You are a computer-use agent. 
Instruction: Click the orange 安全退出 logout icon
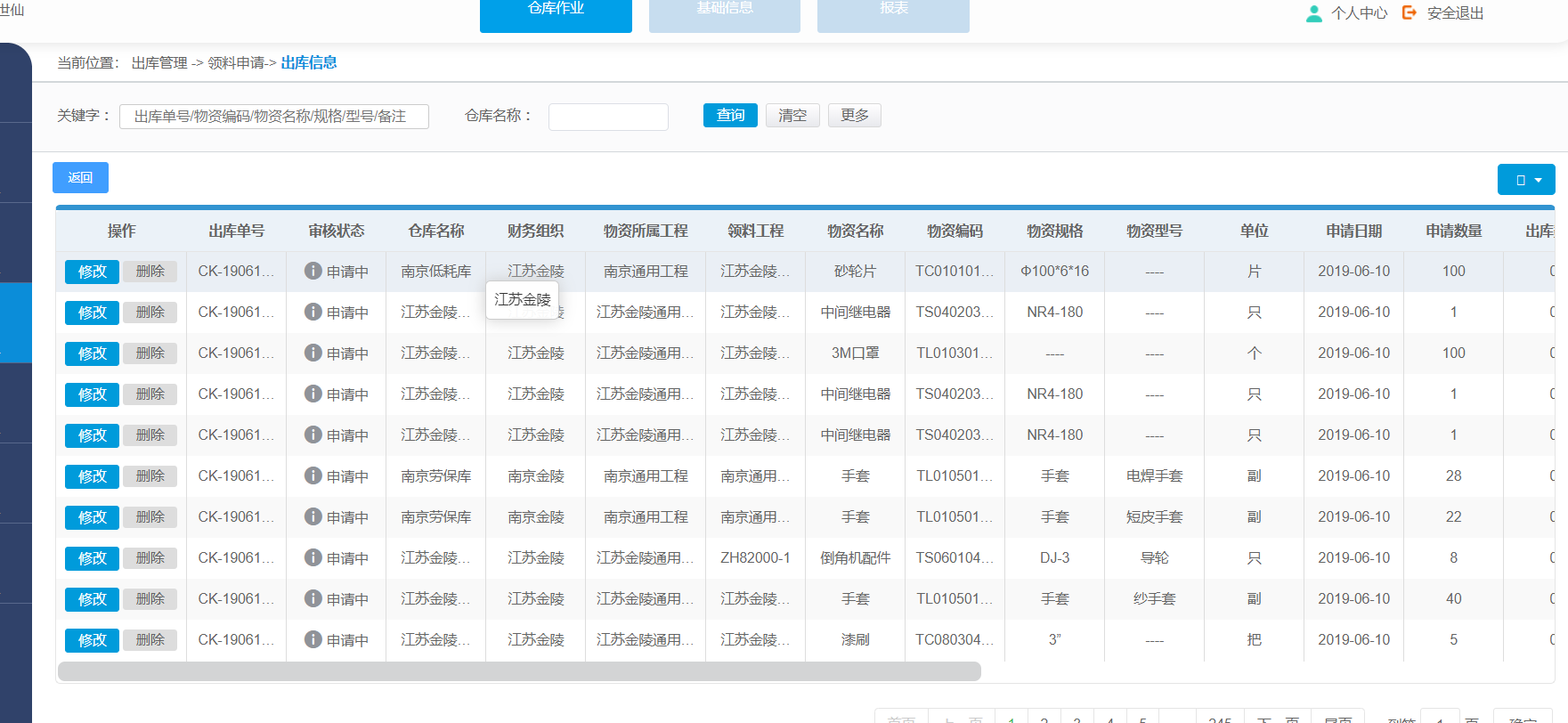(1409, 12)
